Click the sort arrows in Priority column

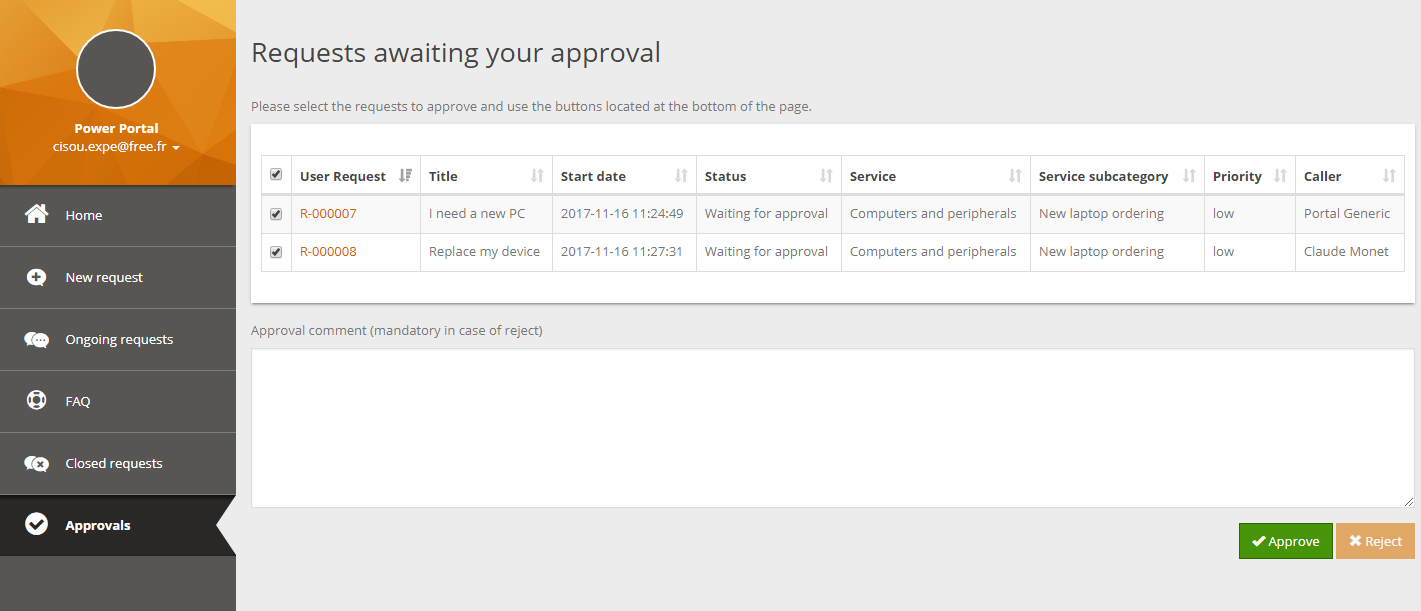1280,176
